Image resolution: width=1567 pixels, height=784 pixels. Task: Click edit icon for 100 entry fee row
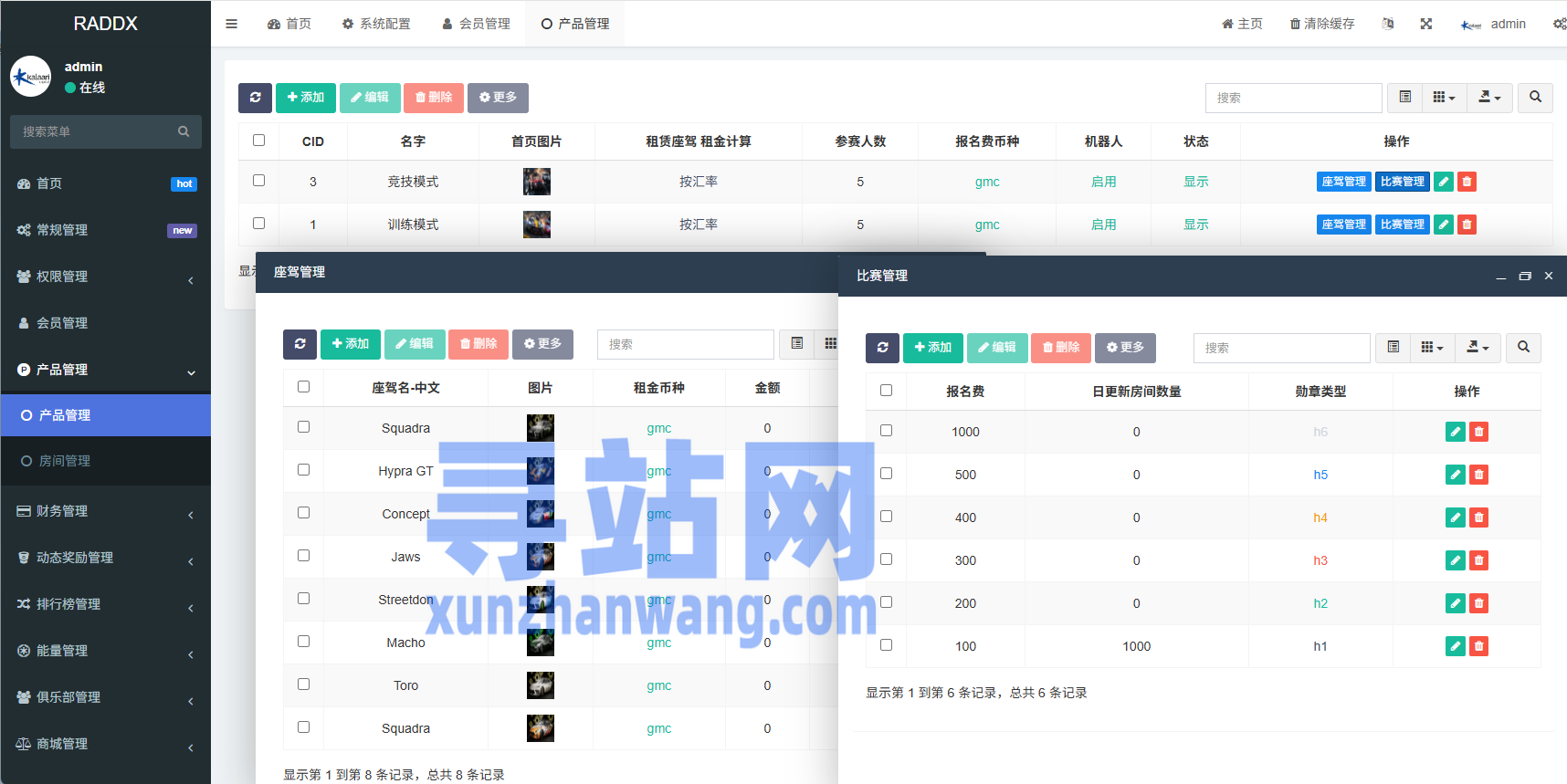[1456, 646]
